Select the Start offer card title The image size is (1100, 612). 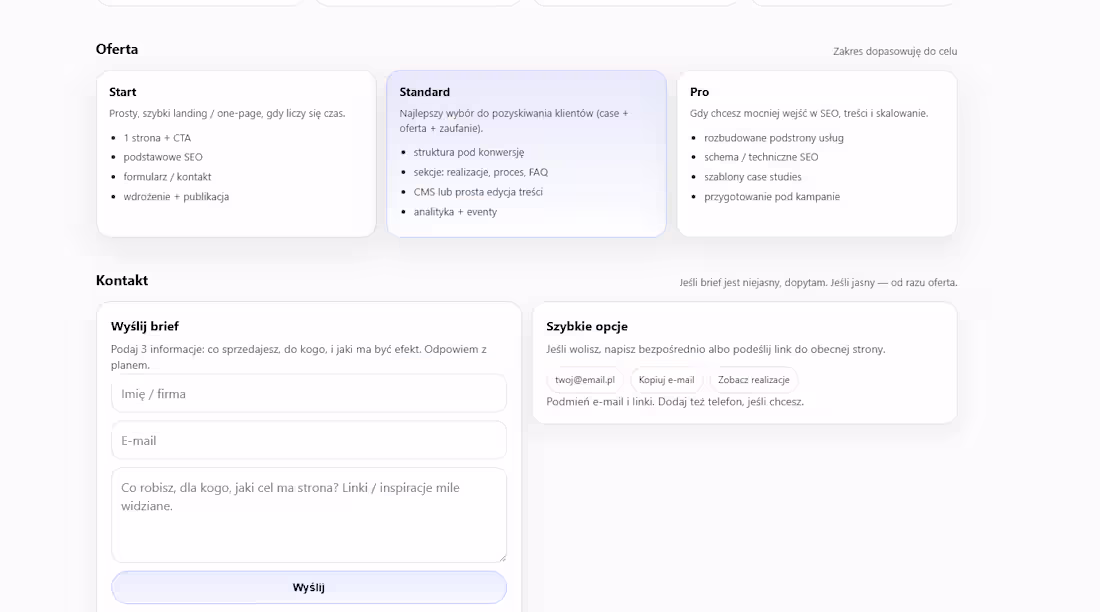pos(123,92)
